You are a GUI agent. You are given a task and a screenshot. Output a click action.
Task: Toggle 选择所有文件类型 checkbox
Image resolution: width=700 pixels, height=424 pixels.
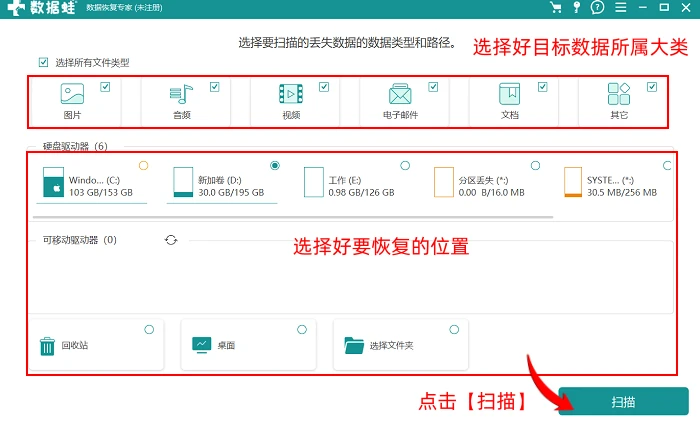(43, 62)
